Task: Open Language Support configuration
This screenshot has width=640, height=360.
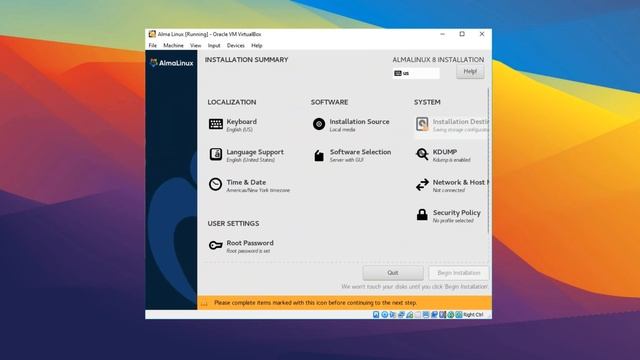Action: pyautogui.click(x=246, y=155)
